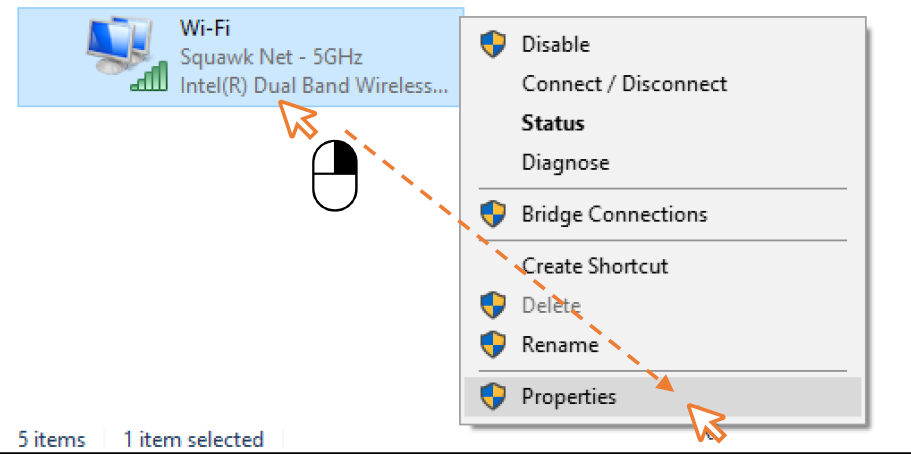Image resolution: width=911 pixels, height=454 pixels.
Task: Select Connect / Disconnect menu entry
Action: point(662,84)
